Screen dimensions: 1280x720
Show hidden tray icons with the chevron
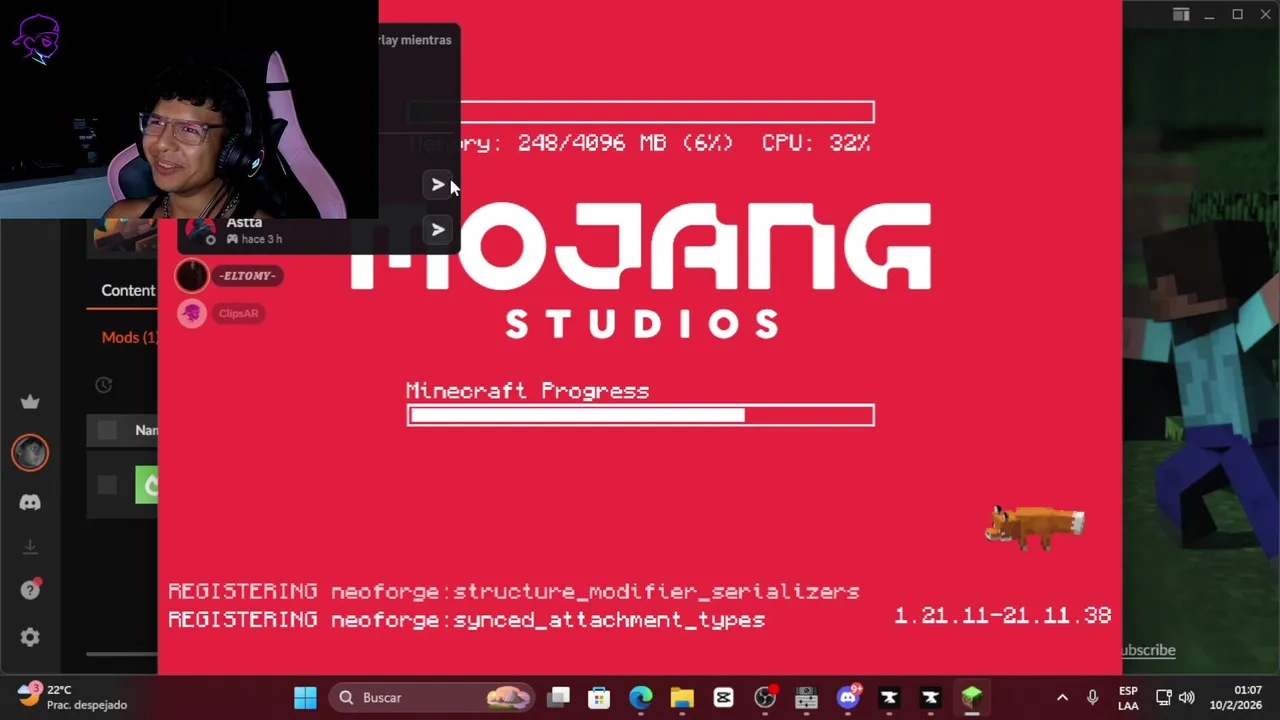[1062, 697]
